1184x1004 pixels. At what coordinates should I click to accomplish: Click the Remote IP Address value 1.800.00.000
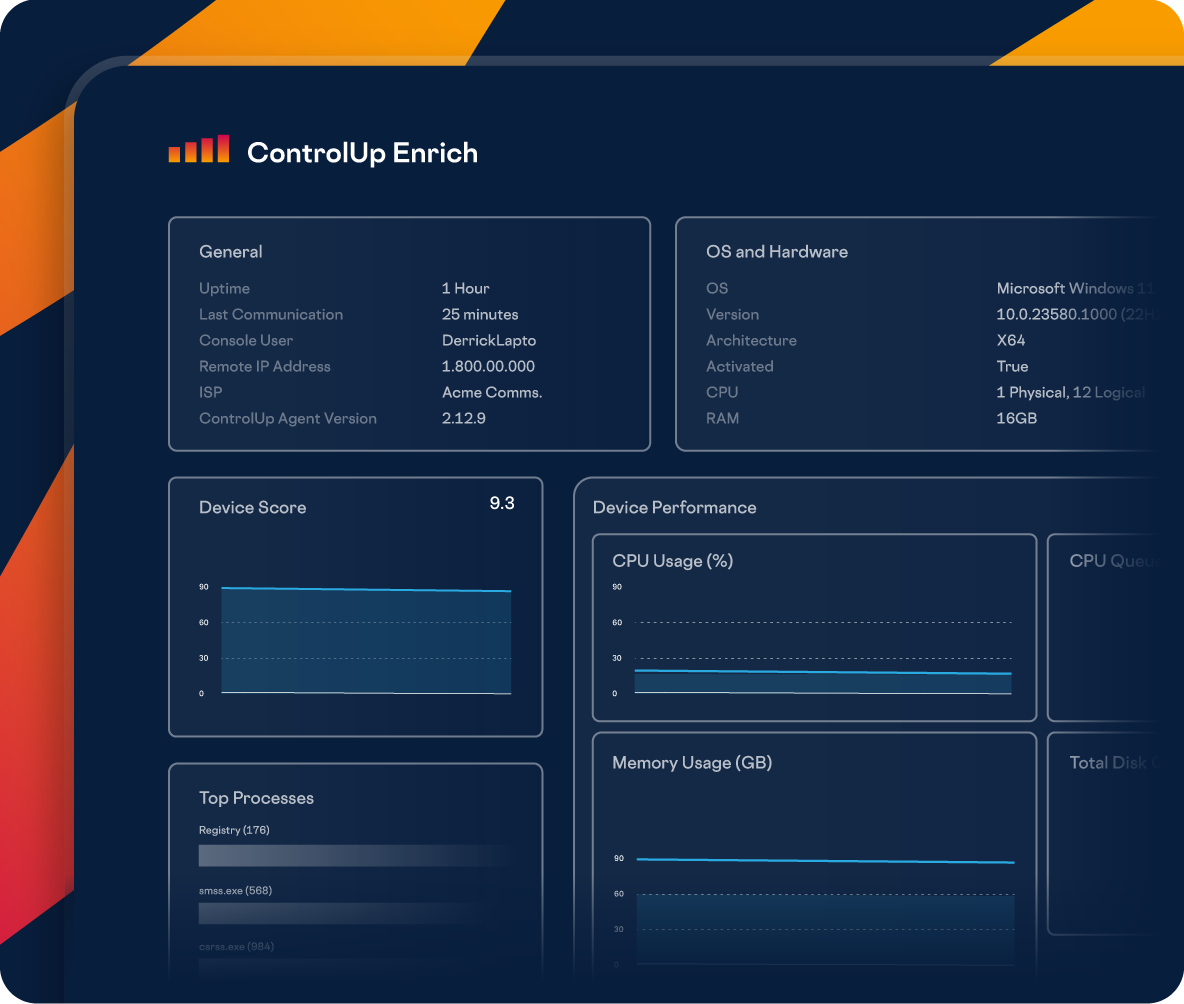tap(488, 367)
